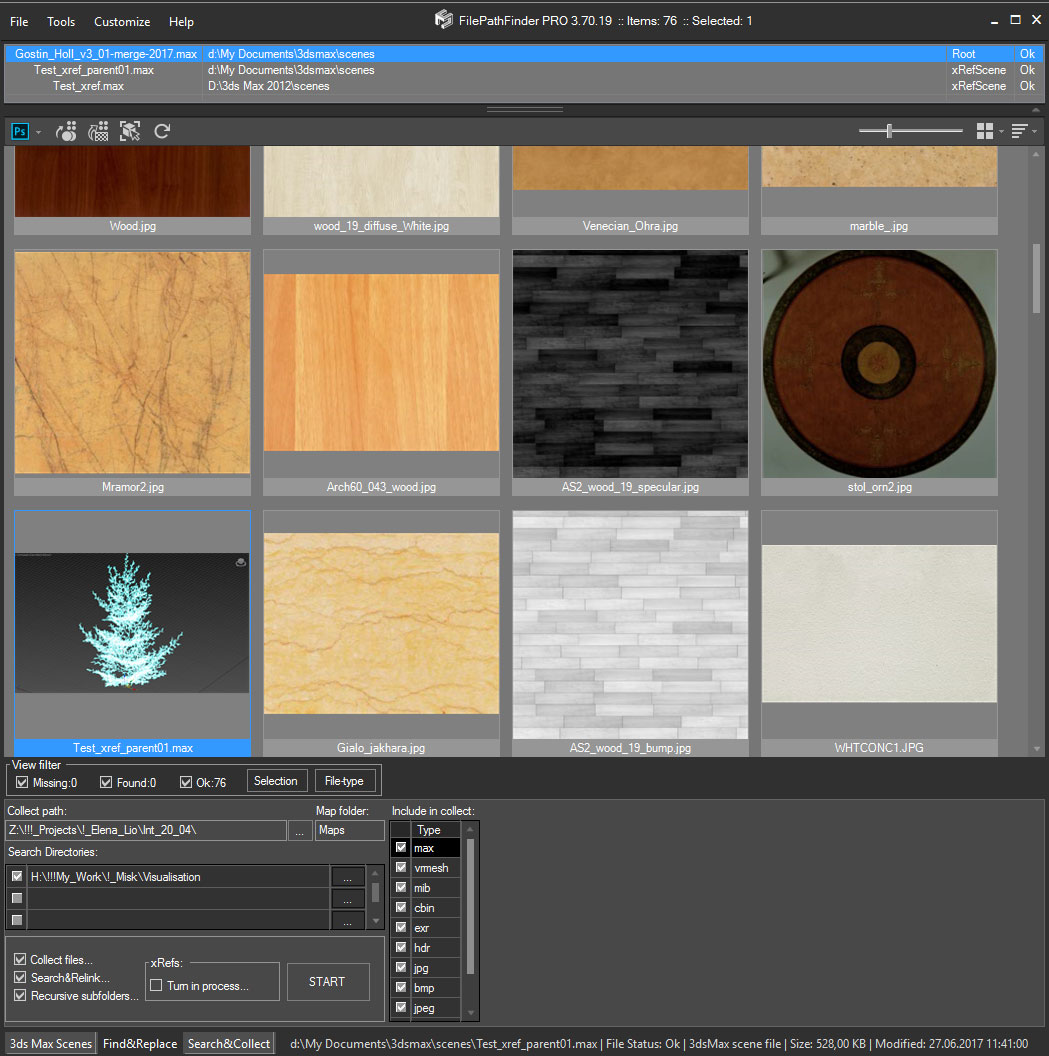Click the select objects by material icon
The width and height of the screenshot is (1049, 1056).
click(x=66, y=131)
